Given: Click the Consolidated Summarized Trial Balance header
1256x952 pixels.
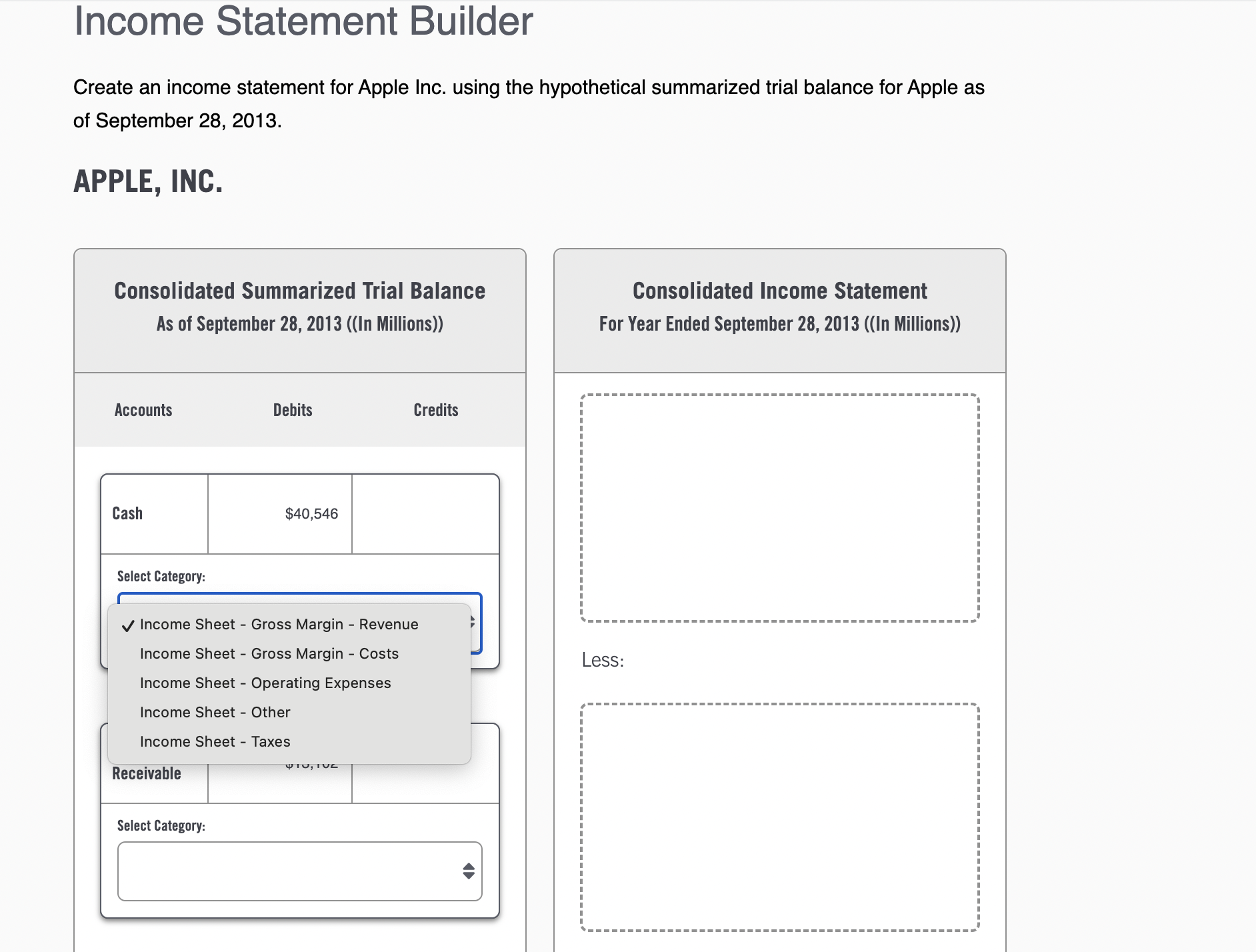Looking at the screenshot, I should pyautogui.click(x=299, y=291).
